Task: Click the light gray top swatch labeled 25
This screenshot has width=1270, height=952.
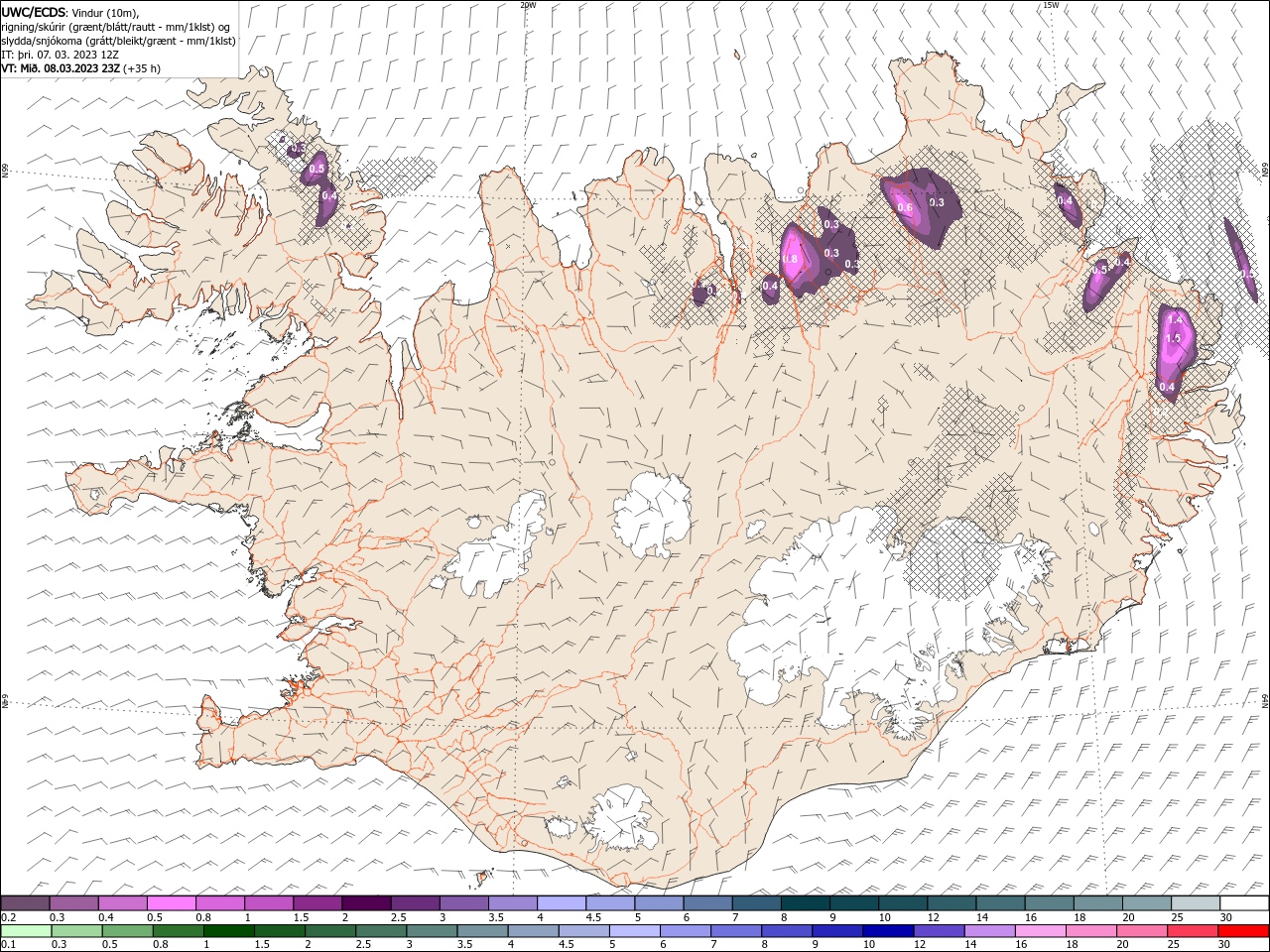Action: click(1195, 902)
